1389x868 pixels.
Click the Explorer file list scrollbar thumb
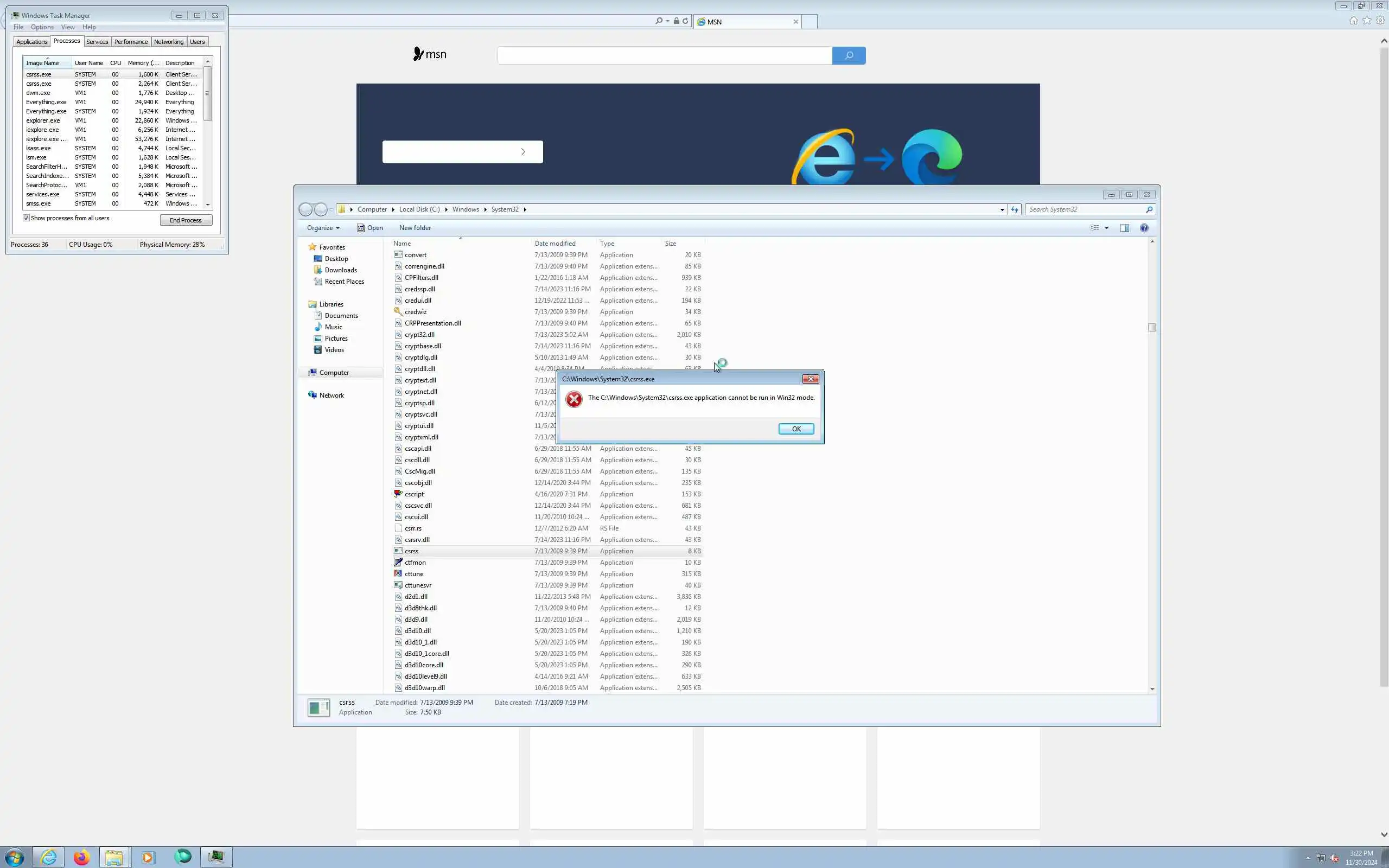1151,327
